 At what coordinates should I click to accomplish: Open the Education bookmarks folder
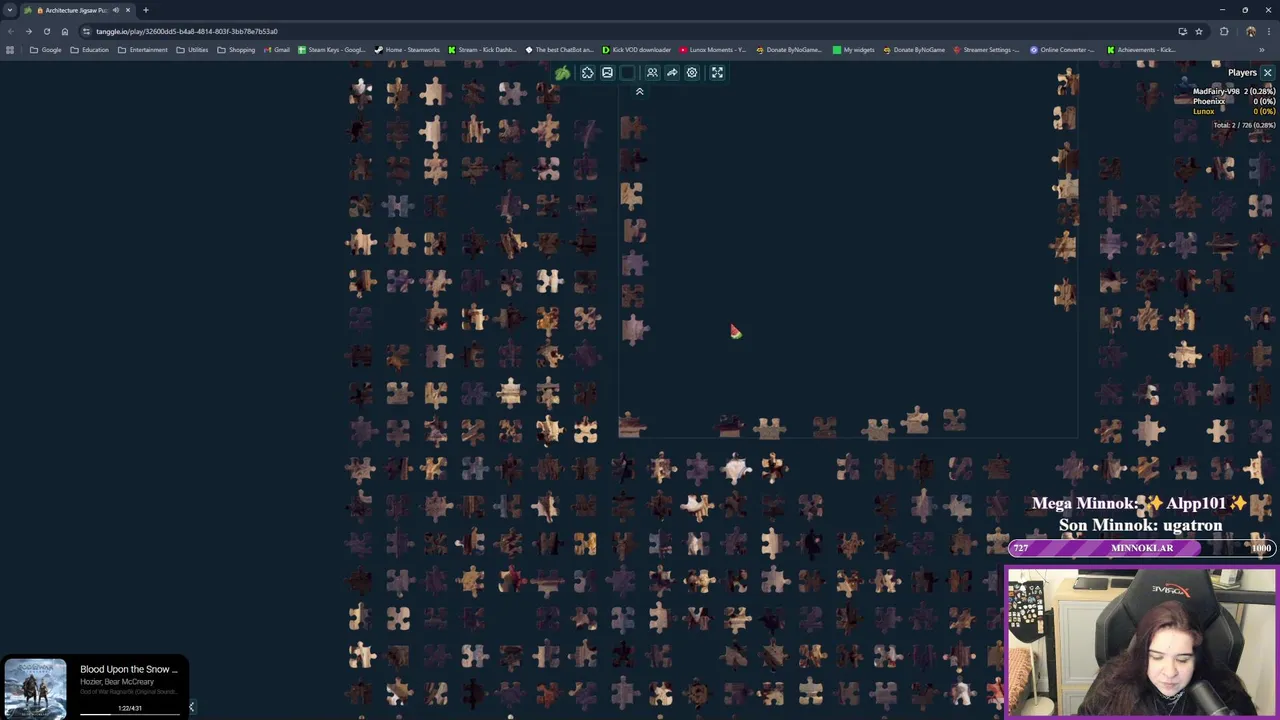[89, 50]
